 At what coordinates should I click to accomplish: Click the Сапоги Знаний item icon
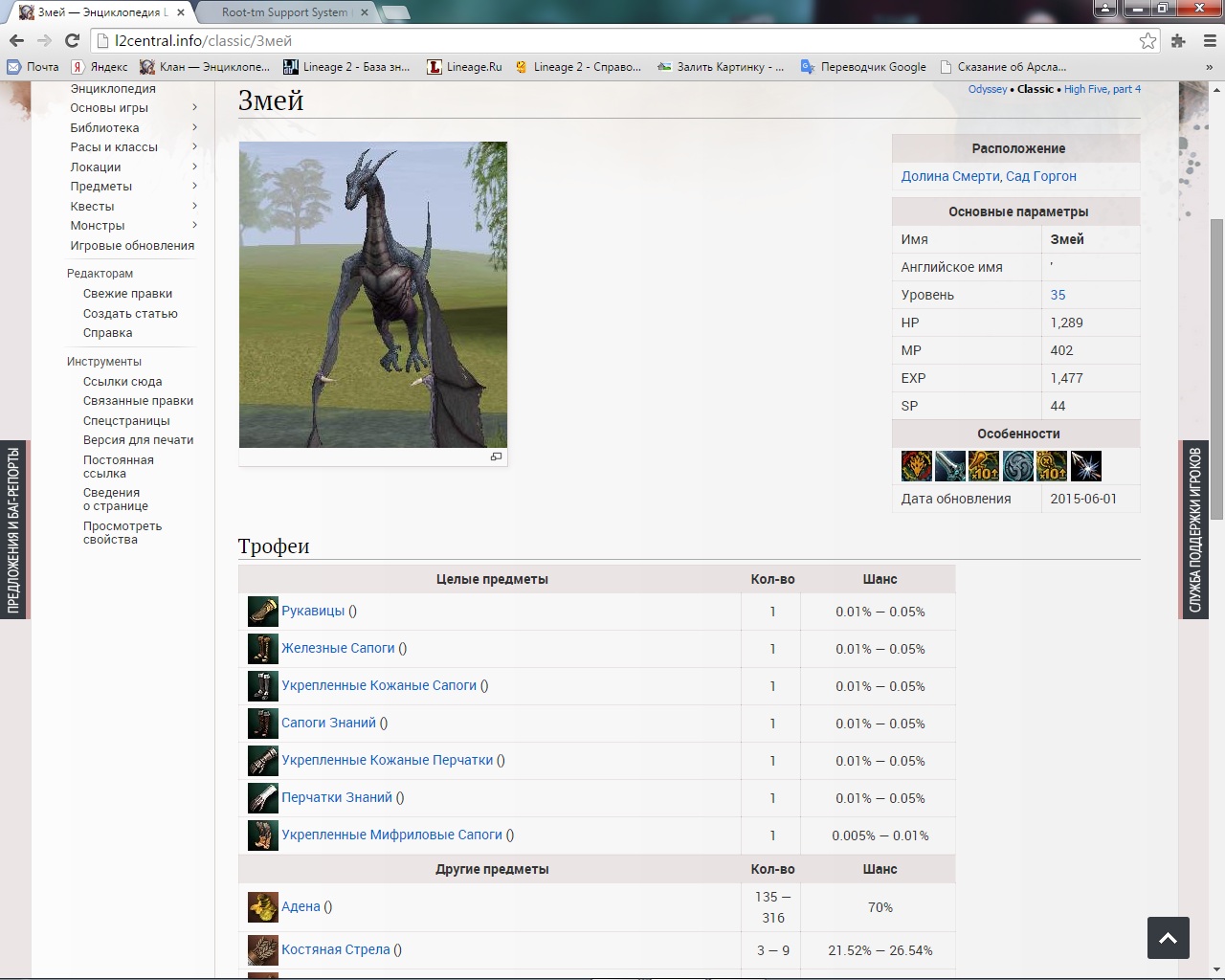(262, 724)
